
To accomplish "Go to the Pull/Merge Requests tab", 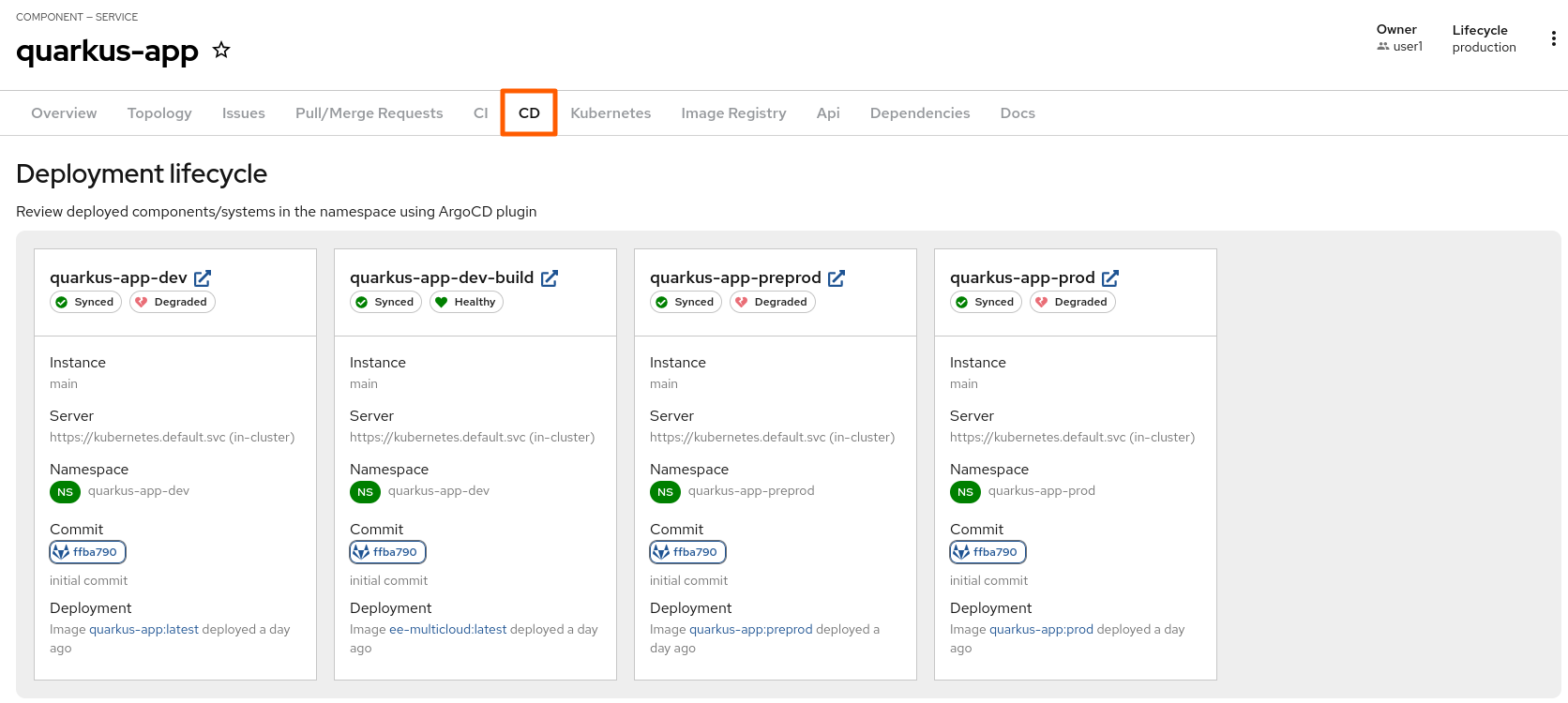I will pos(369,113).
